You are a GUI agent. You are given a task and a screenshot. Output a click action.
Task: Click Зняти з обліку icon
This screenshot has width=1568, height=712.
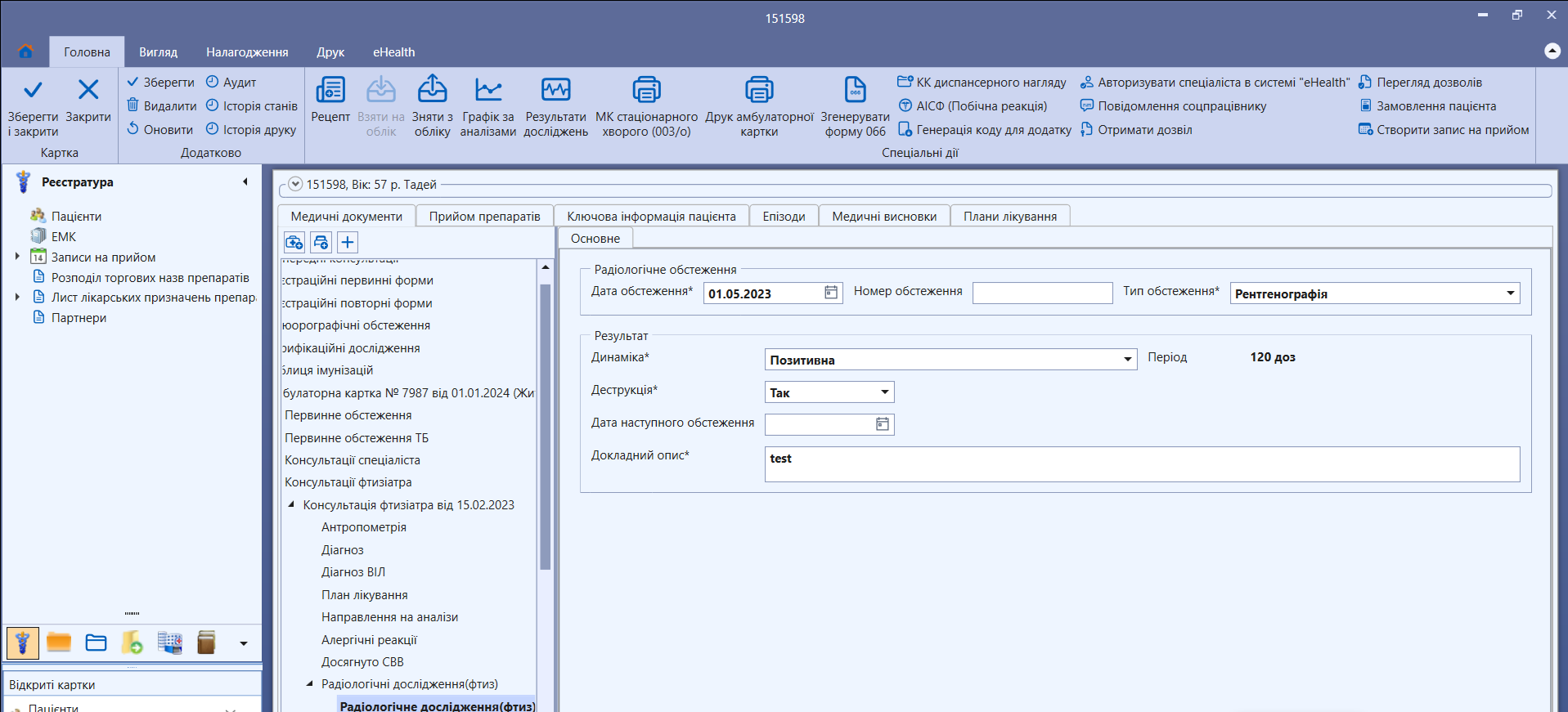[433, 89]
